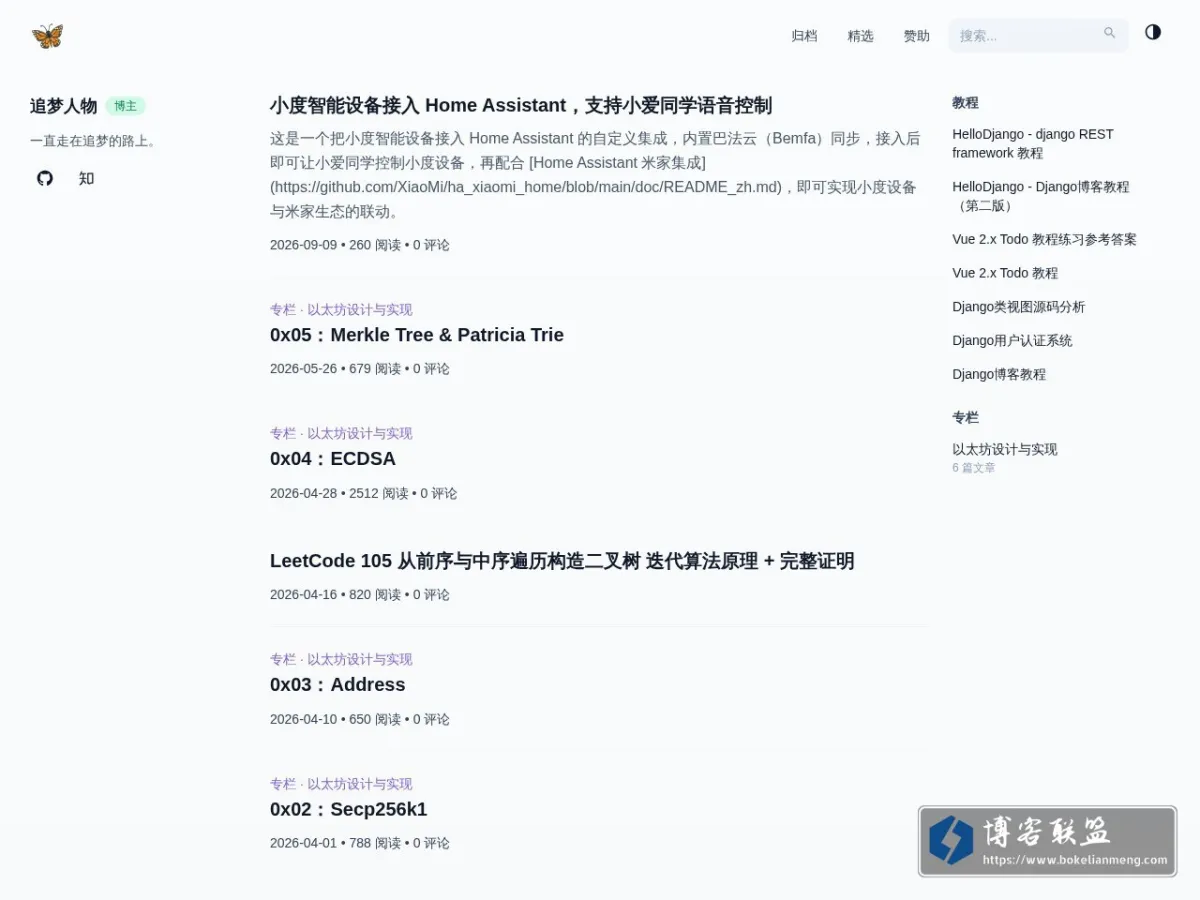This screenshot has height=900, width=1200.
Task: Focus the 搜索 search input field
Action: pos(1038,36)
